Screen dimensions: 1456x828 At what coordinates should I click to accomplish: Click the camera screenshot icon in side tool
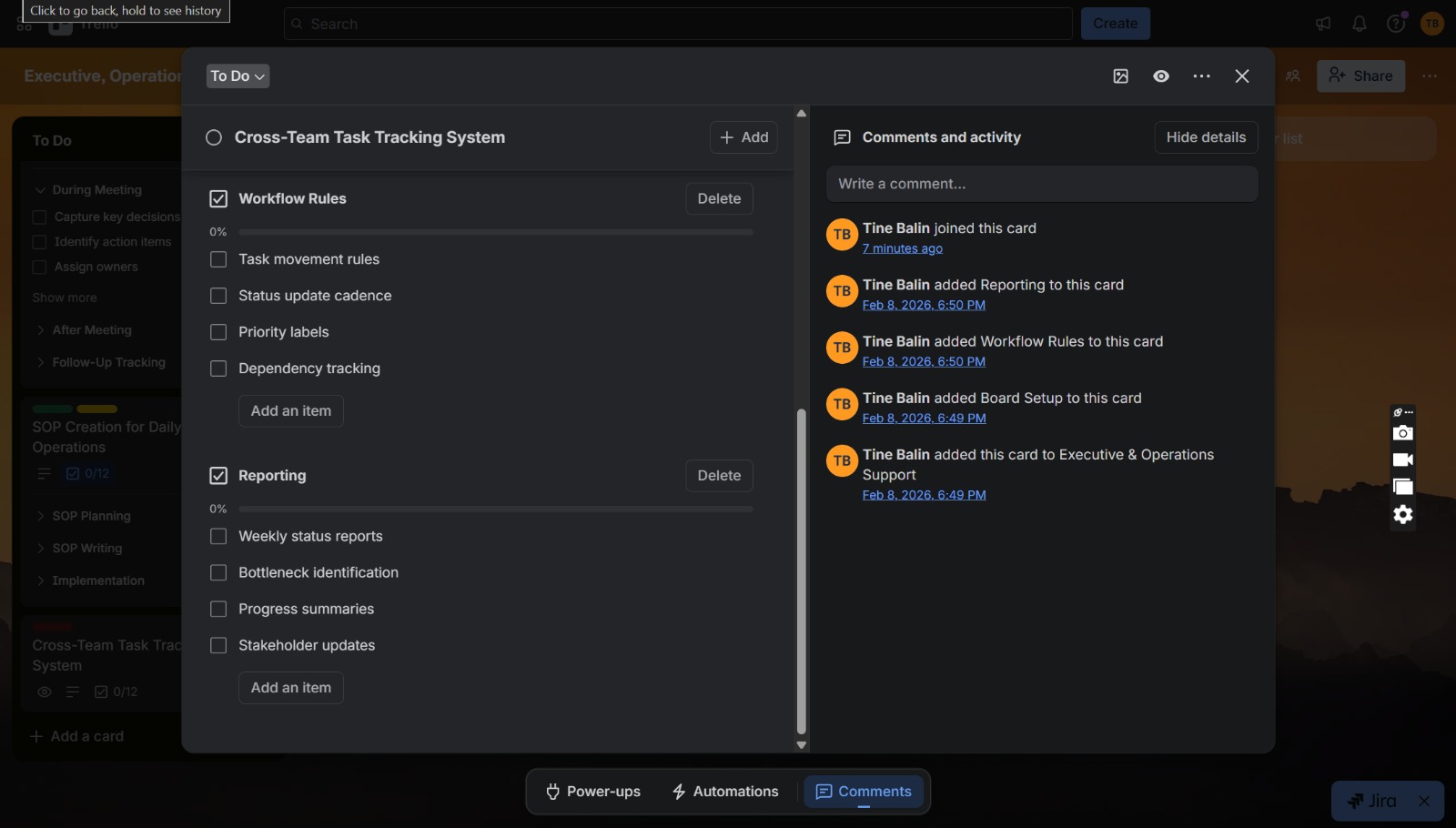(x=1403, y=433)
